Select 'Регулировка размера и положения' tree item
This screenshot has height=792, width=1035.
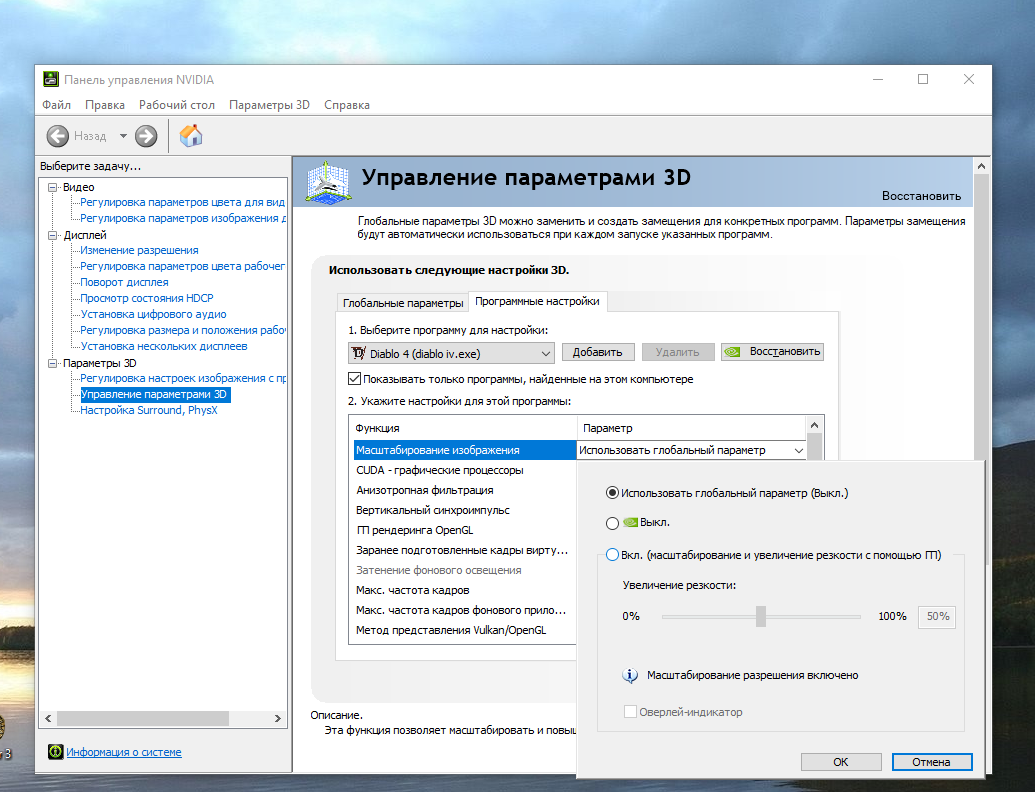click(x=183, y=330)
